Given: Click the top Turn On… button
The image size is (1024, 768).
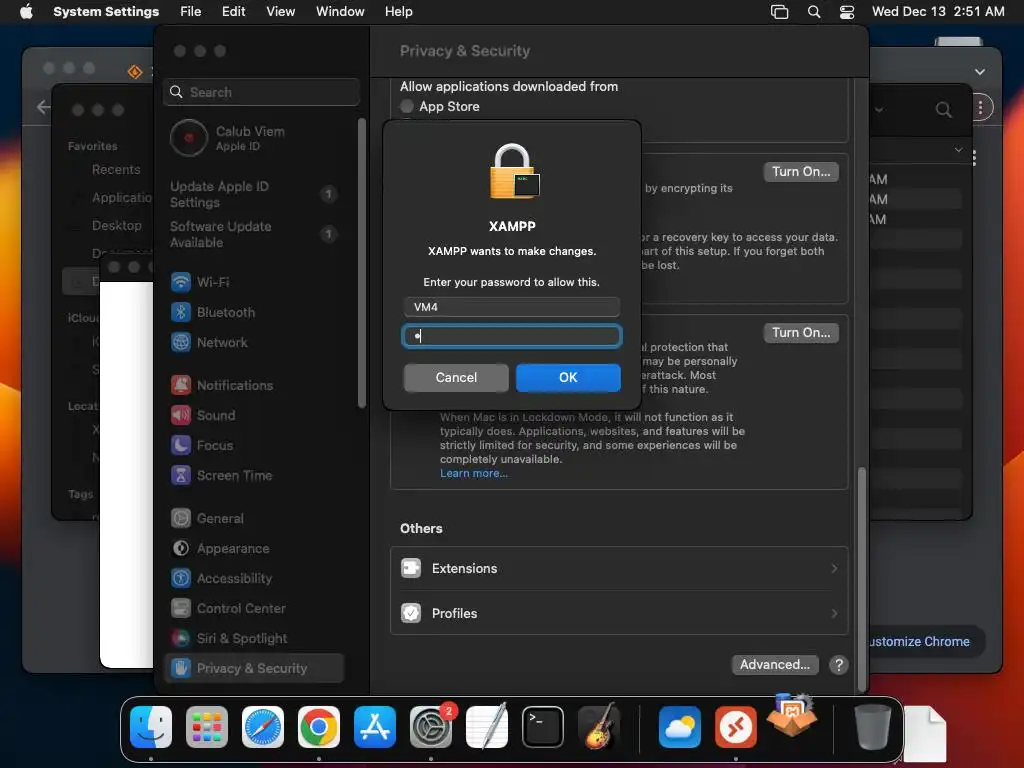Looking at the screenshot, I should 801,172.
